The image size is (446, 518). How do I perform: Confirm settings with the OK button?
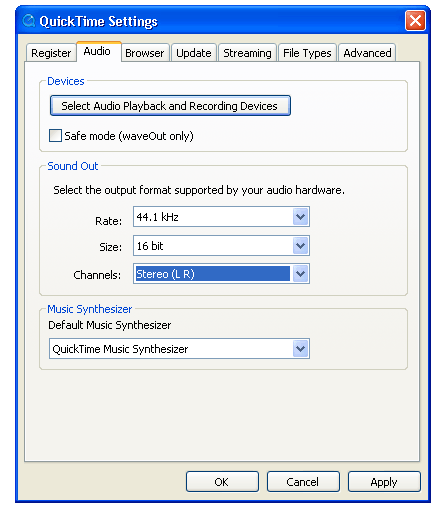[222, 482]
